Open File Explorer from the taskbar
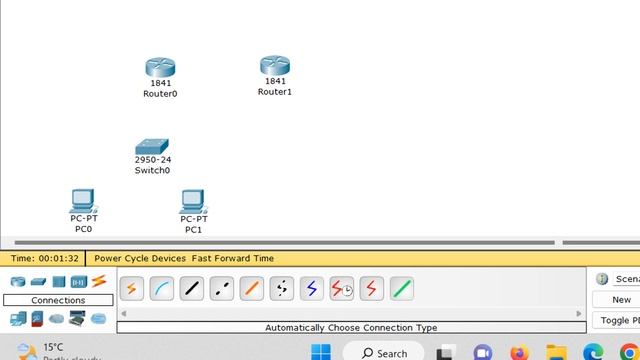The height and width of the screenshot is (360, 640). coord(556,352)
